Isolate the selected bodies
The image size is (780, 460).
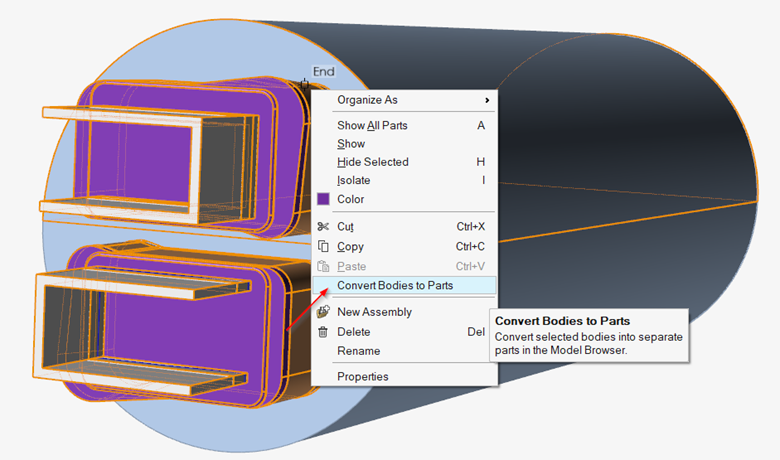click(x=353, y=181)
